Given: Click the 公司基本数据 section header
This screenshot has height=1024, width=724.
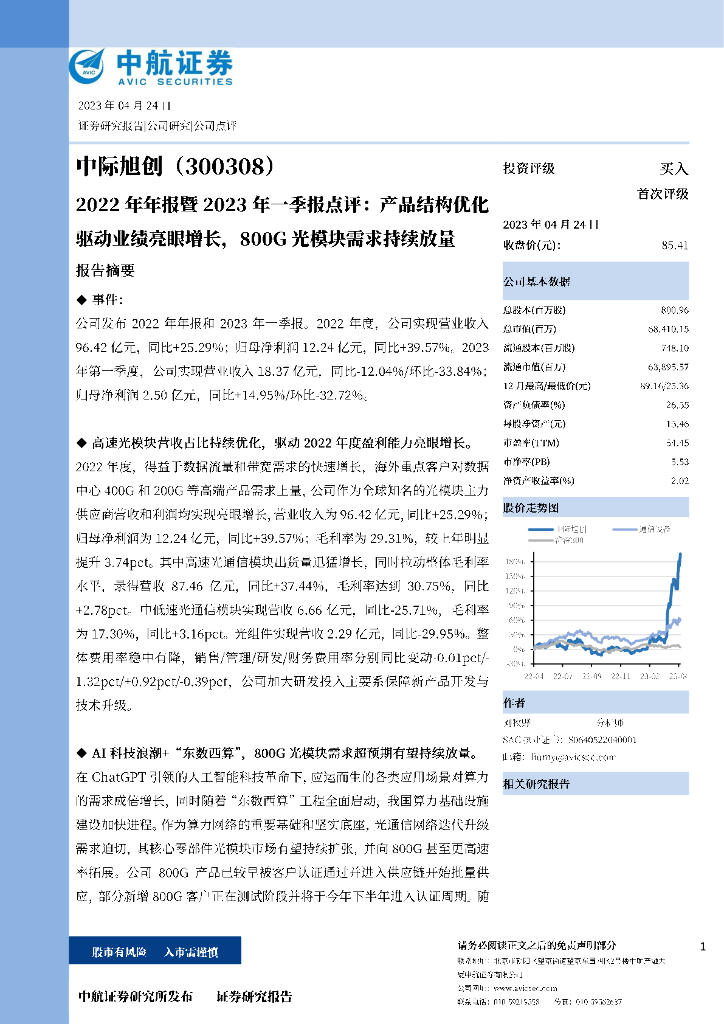Looking at the screenshot, I should [x=595, y=281].
